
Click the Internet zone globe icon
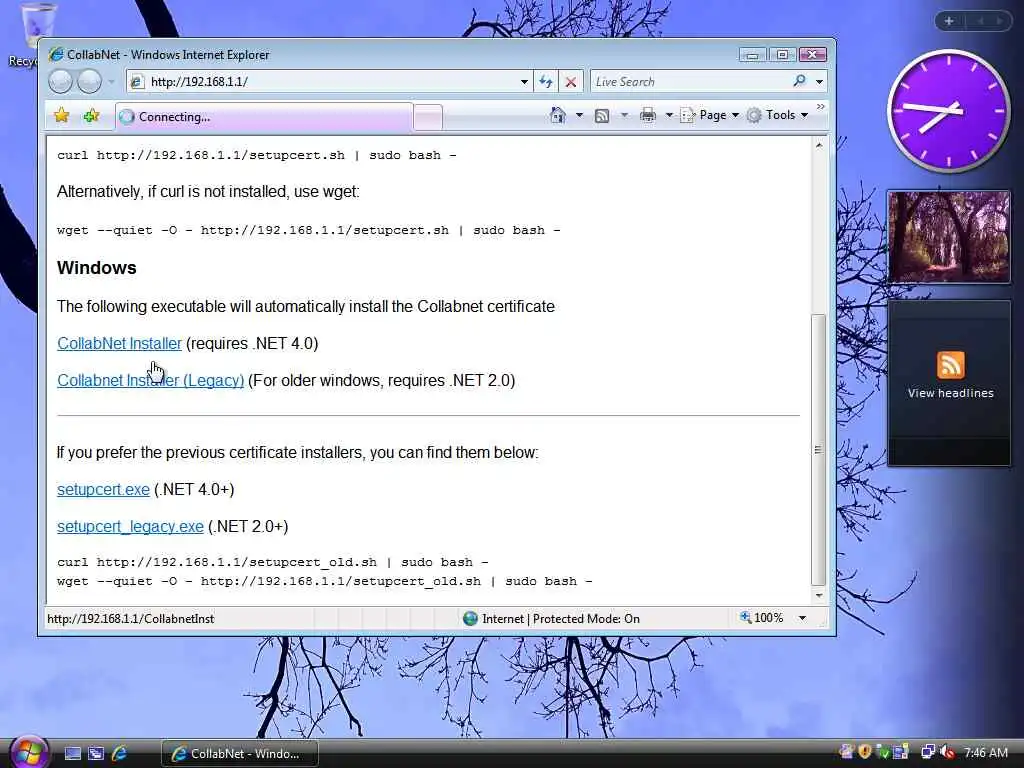click(x=470, y=618)
